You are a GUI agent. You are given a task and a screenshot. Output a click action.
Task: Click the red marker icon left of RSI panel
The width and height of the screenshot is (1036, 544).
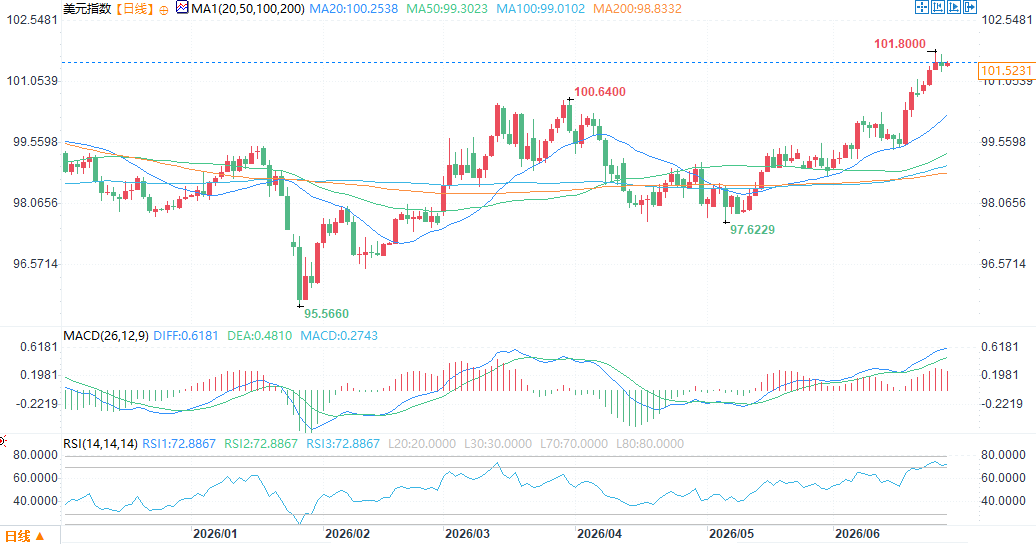(3, 440)
